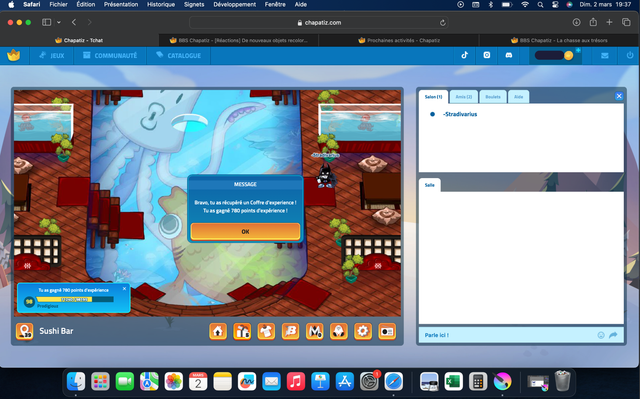
Task: Open Calculator from the Dock
Action: coord(478,382)
